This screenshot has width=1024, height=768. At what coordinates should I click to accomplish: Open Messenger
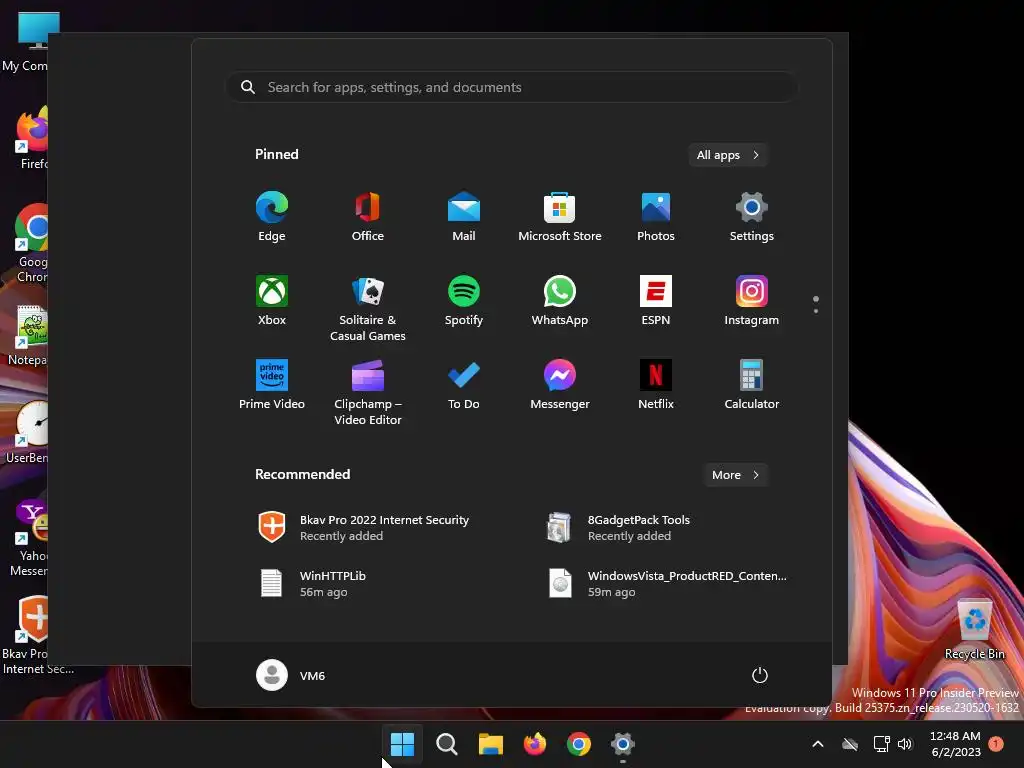560,385
